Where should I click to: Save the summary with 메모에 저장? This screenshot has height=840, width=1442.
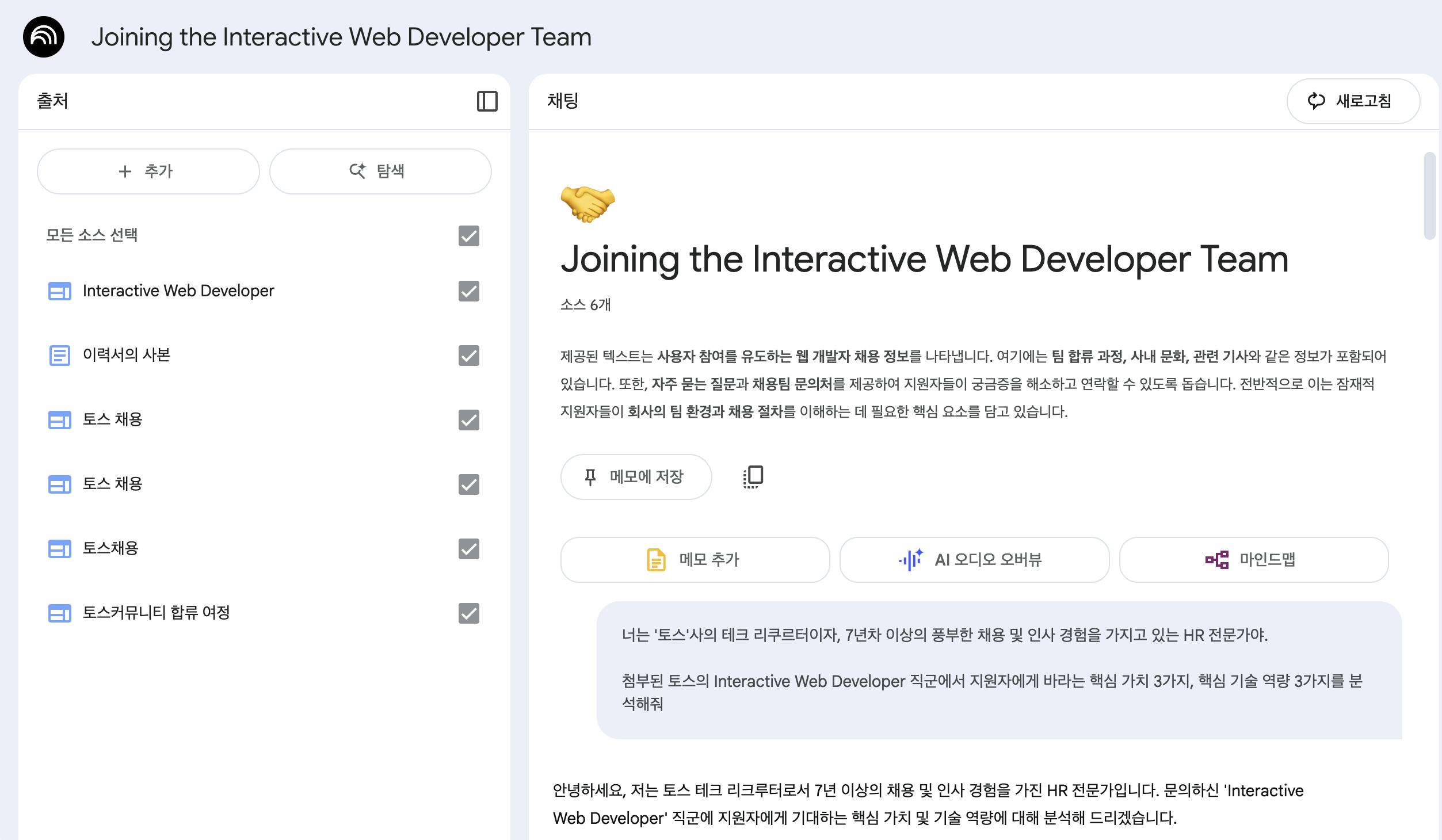(x=636, y=477)
